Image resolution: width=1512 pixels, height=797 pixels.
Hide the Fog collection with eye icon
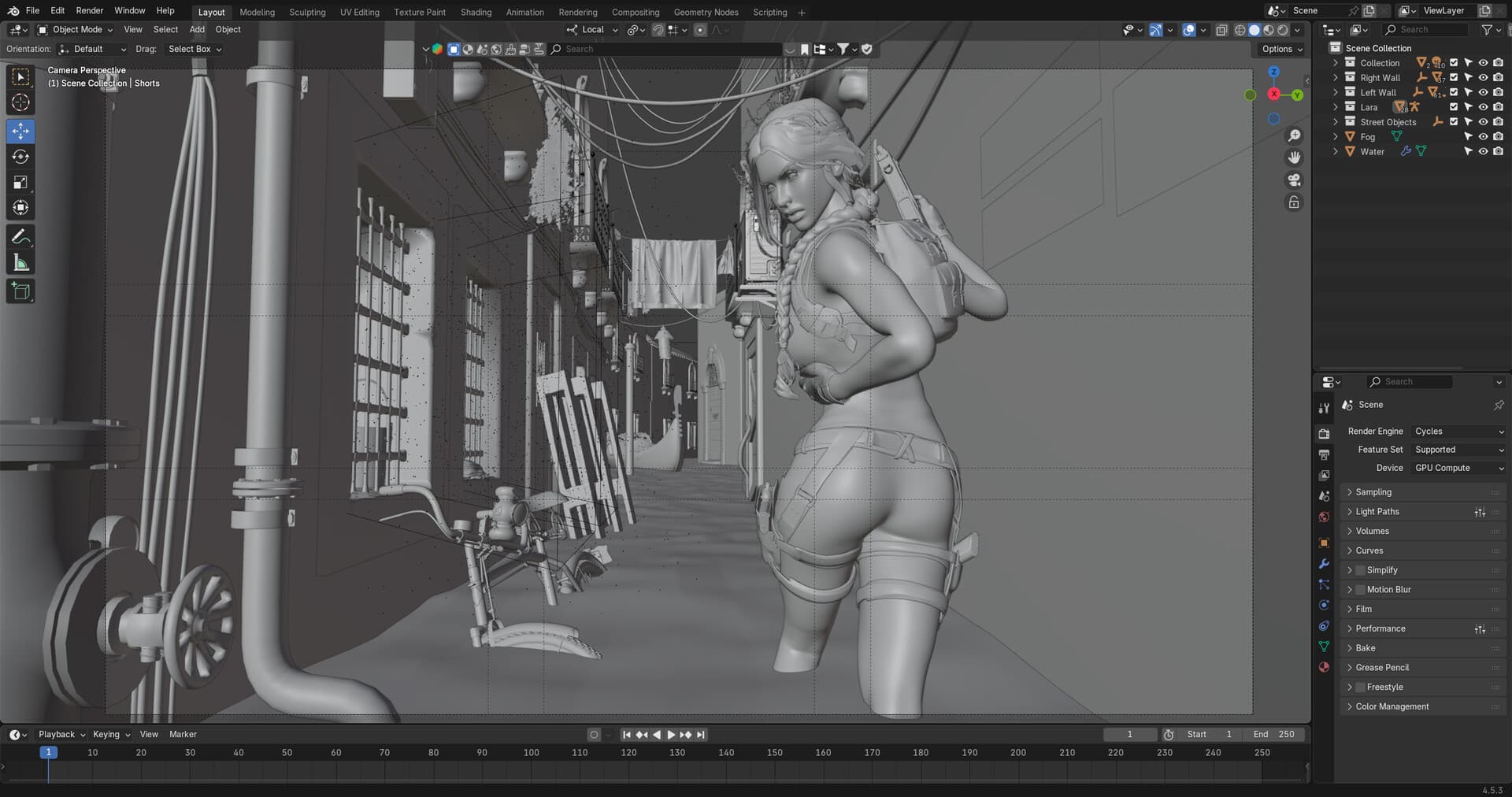point(1483,137)
